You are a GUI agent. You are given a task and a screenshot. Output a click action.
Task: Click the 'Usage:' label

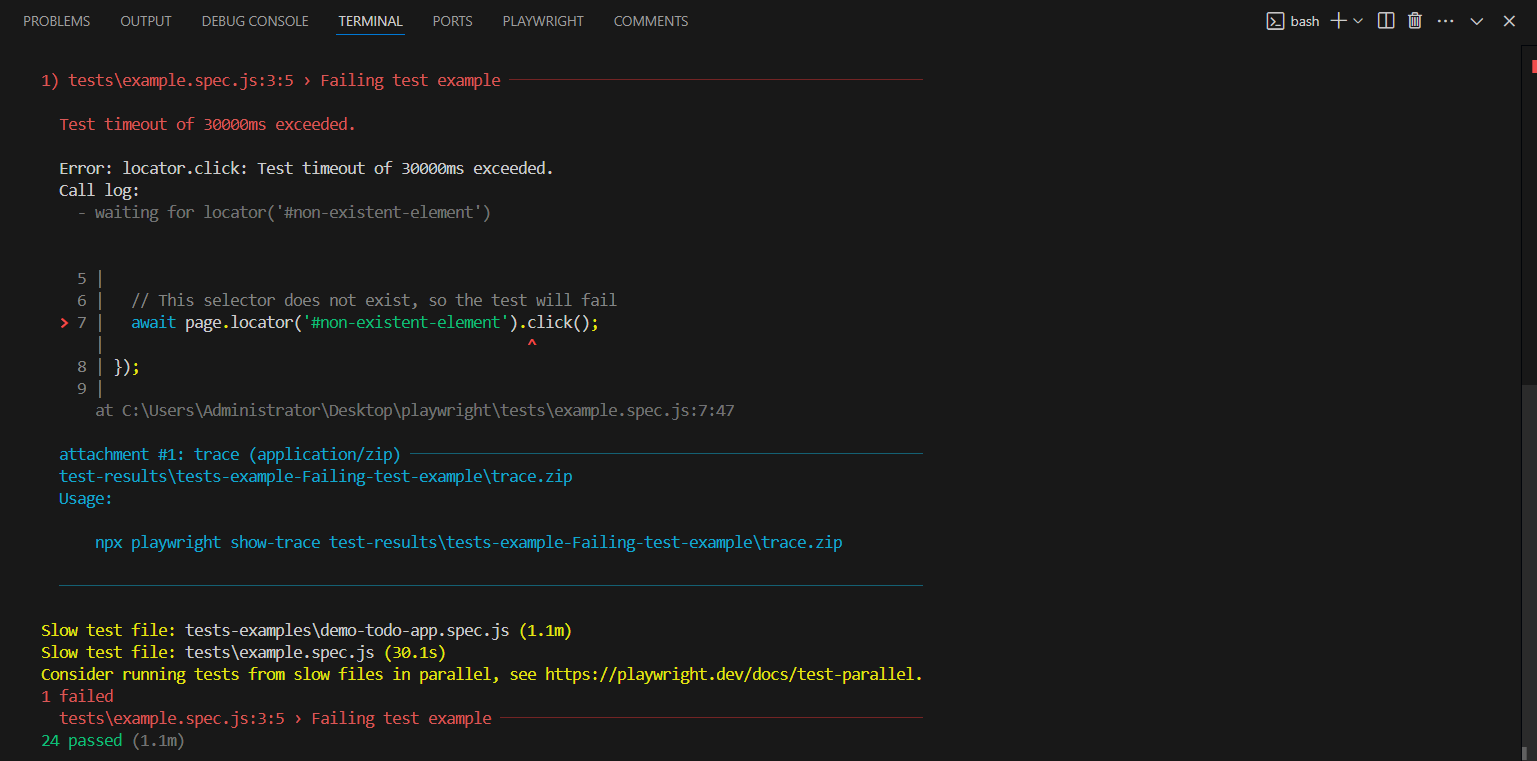(x=86, y=498)
